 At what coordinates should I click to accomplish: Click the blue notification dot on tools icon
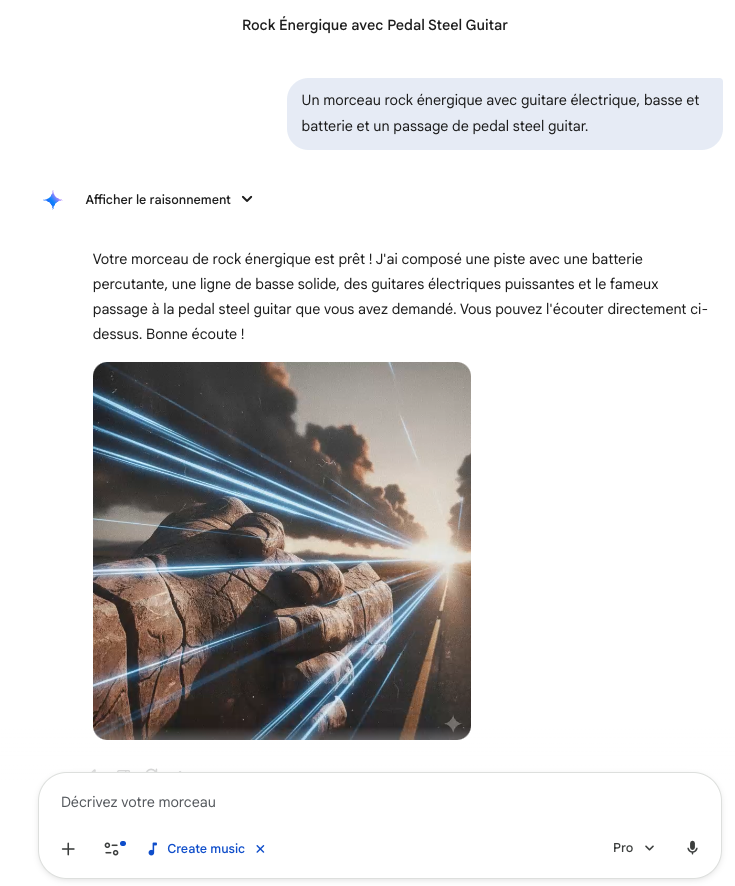tap(123, 844)
